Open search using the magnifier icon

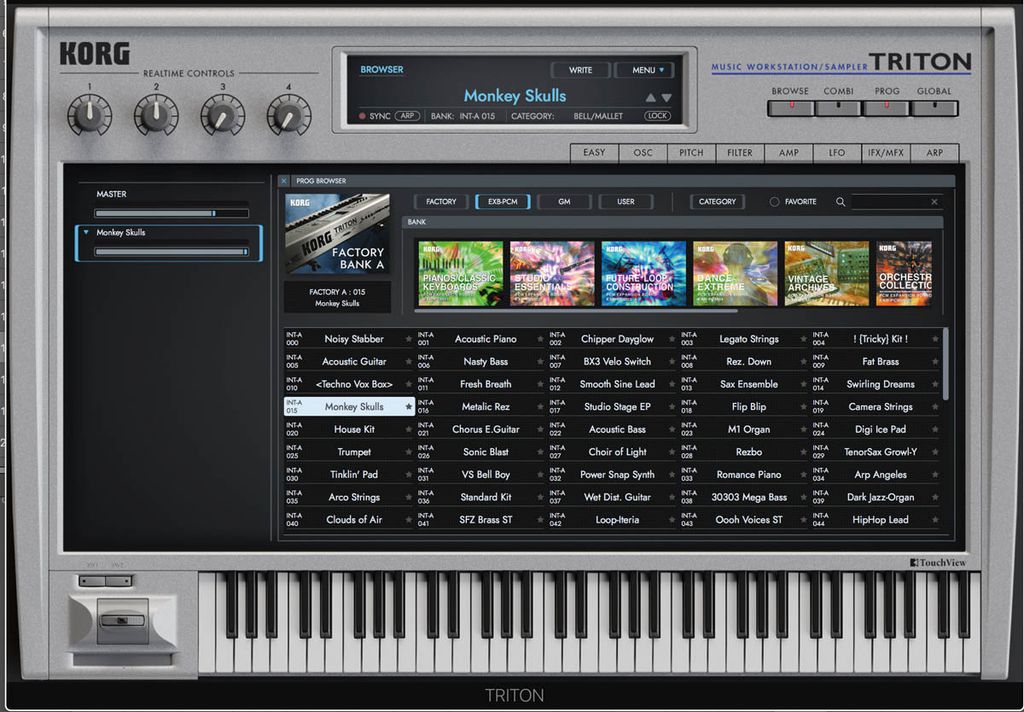coord(840,201)
